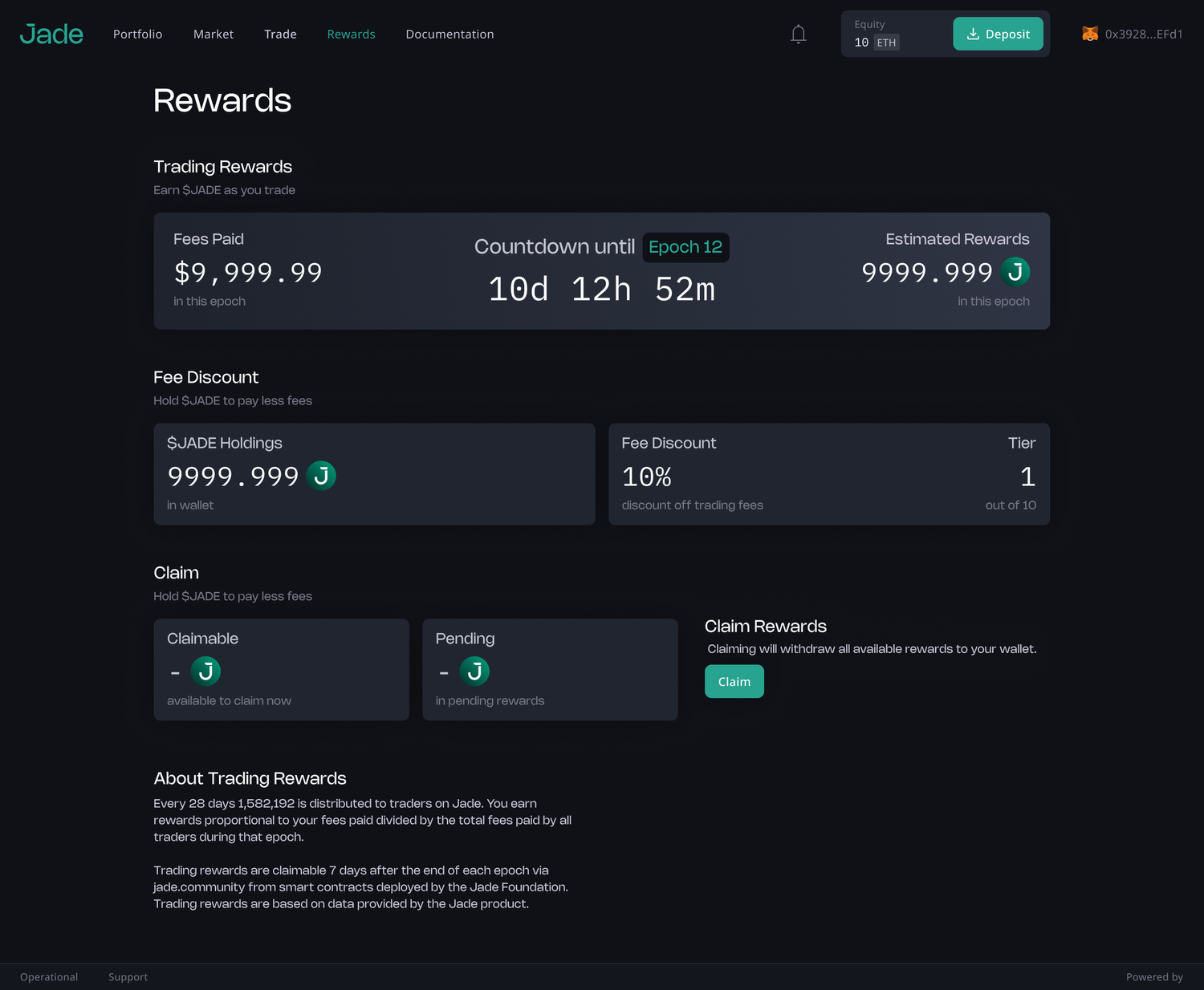Click the 'Claim Rewards' heading
Screen dimensions: 1204x990
pos(766,626)
